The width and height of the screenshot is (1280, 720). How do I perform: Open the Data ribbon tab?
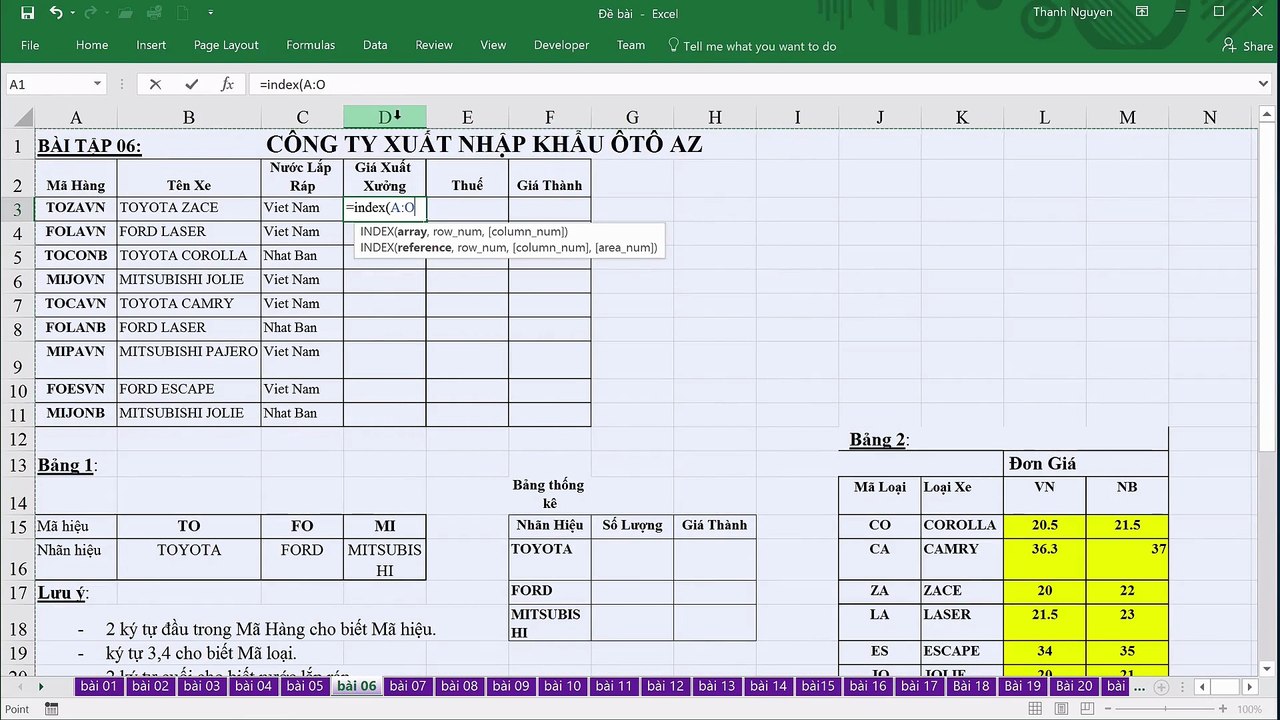(x=375, y=45)
